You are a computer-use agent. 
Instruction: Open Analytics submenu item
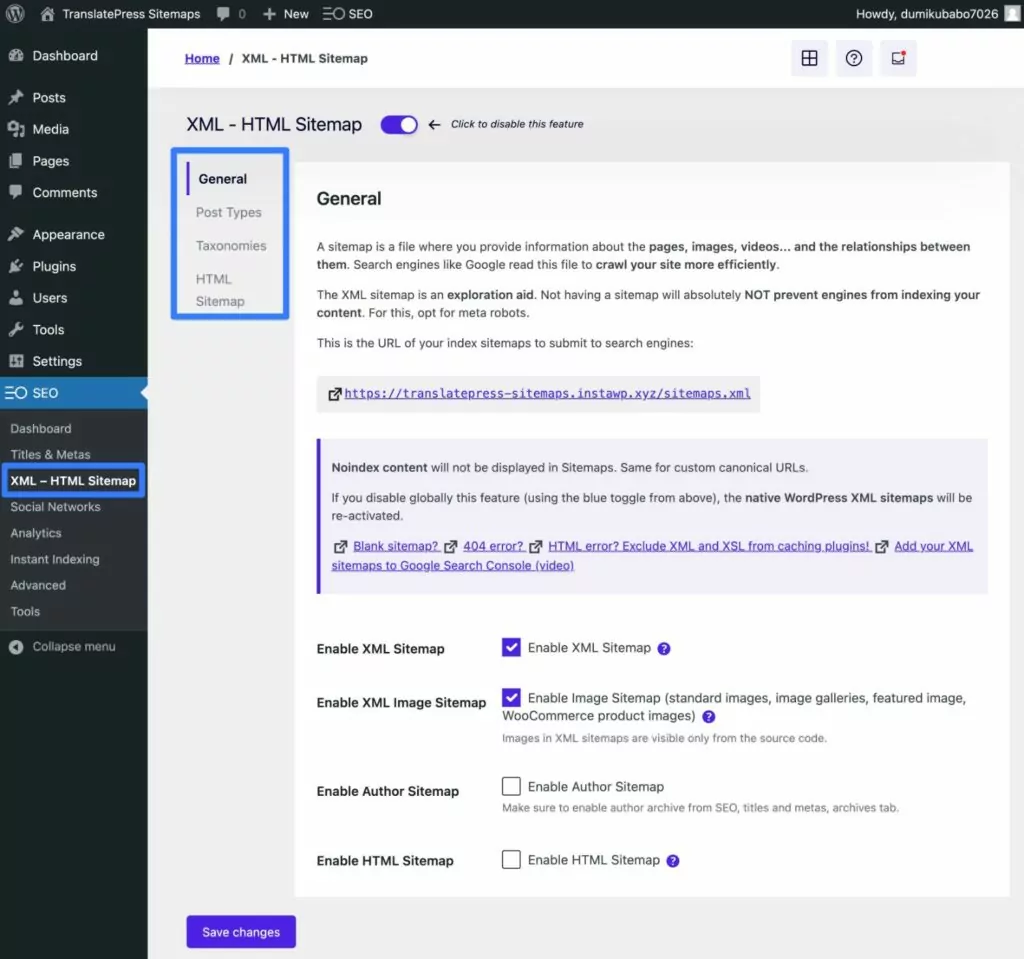point(36,533)
